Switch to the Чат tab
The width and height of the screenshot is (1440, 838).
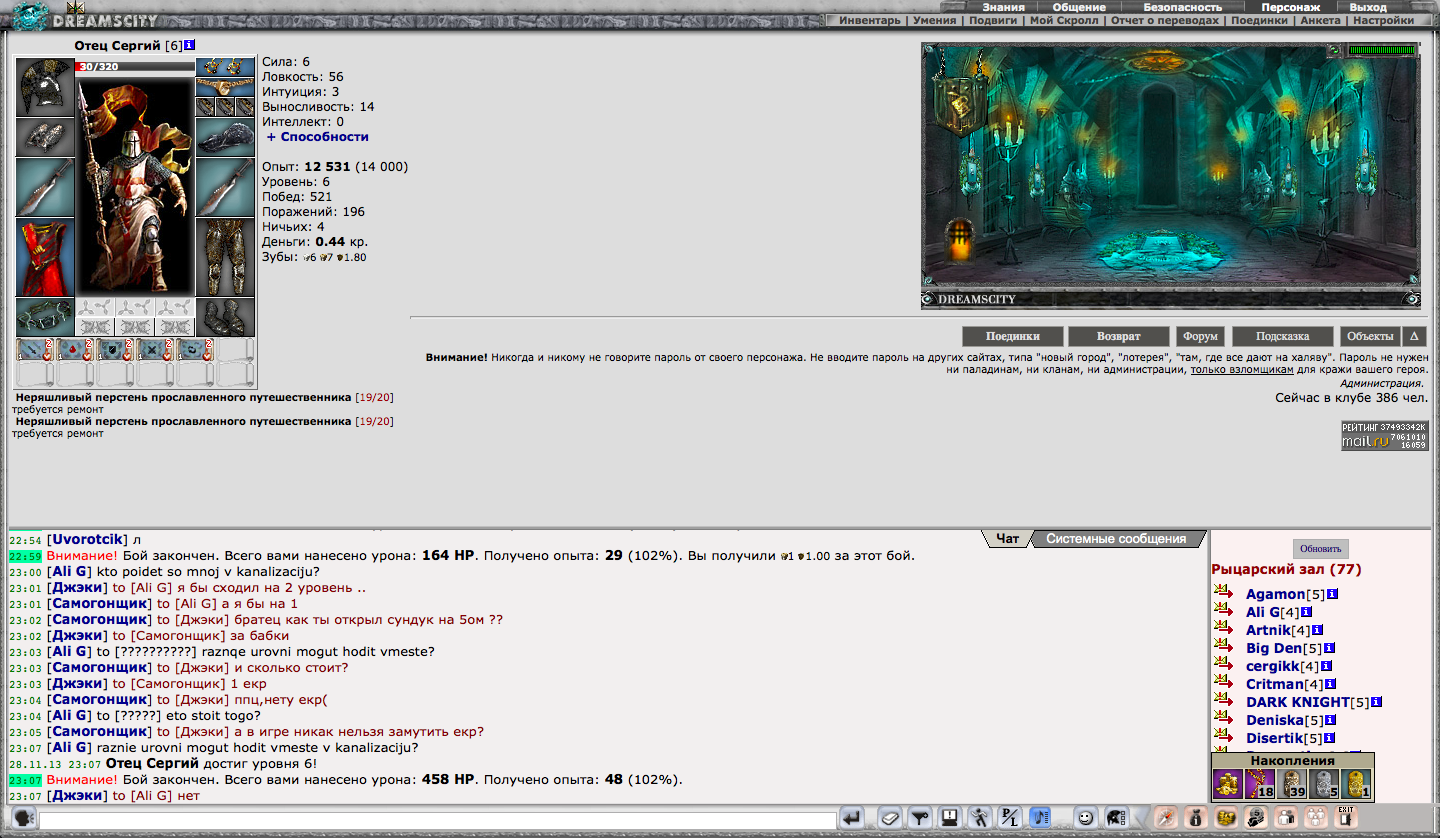1007,538
